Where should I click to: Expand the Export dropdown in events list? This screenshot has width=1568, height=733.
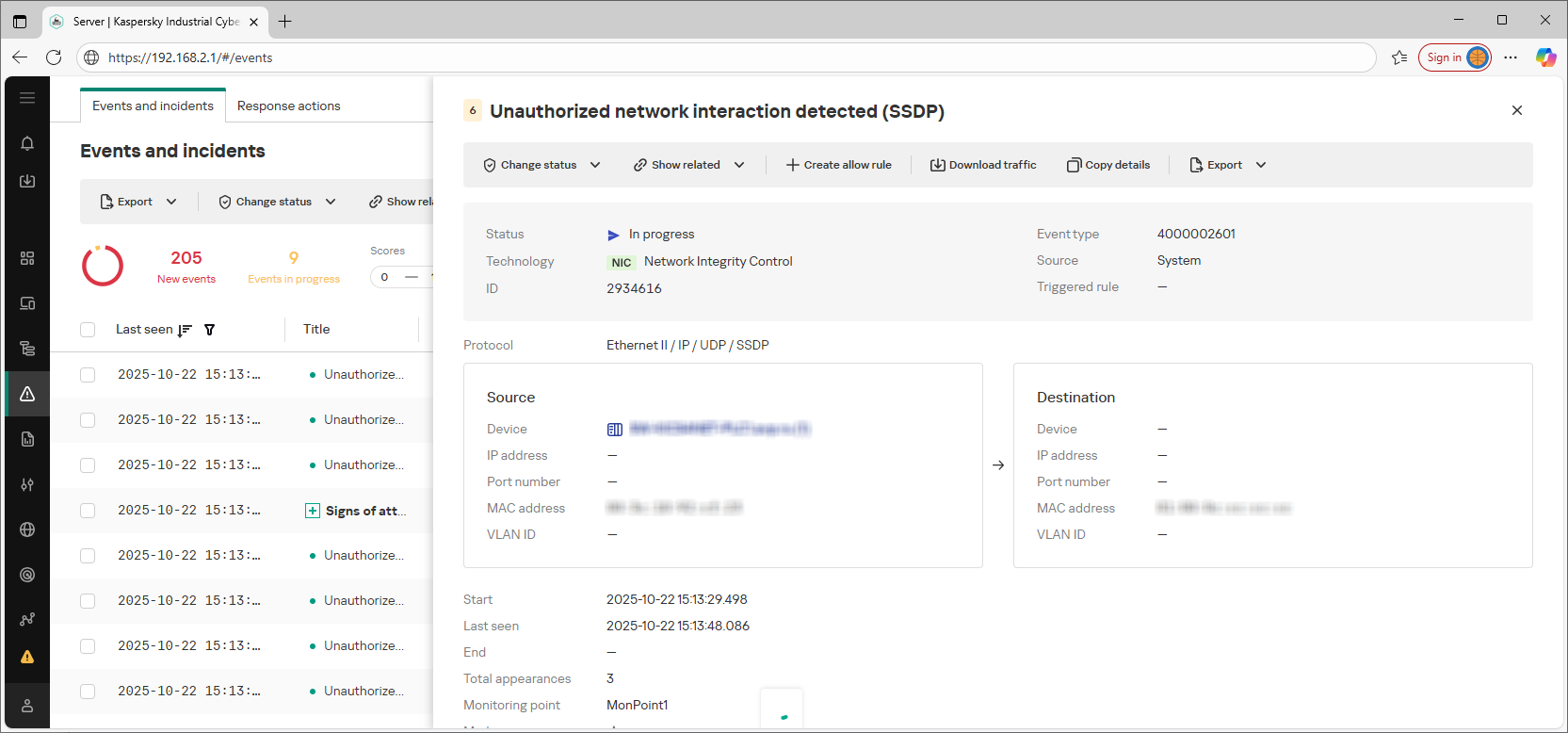pos(138,202)
